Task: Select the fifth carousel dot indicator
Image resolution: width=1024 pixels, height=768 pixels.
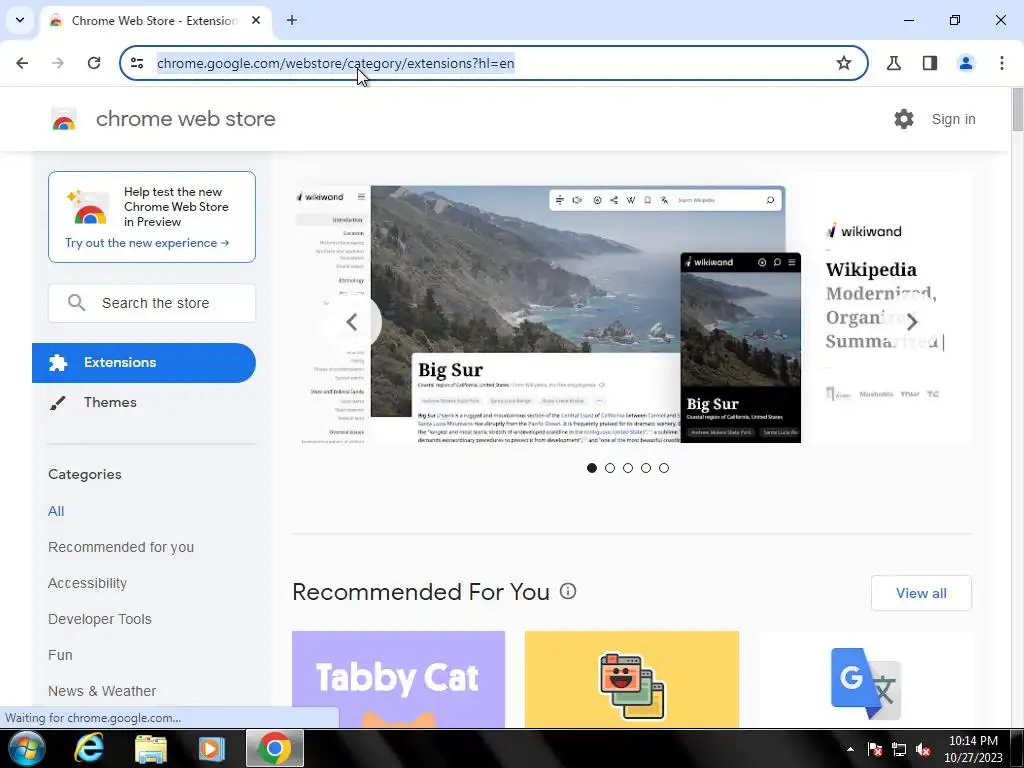Action: tap(664, 468)
